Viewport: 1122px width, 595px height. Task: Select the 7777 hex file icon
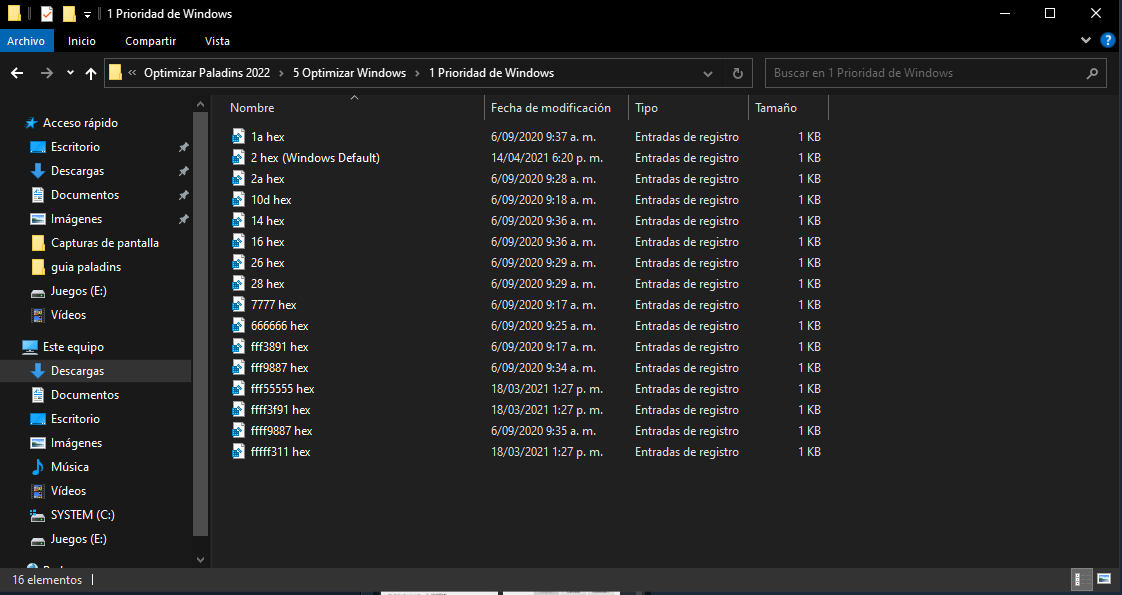tap(238, 305)
